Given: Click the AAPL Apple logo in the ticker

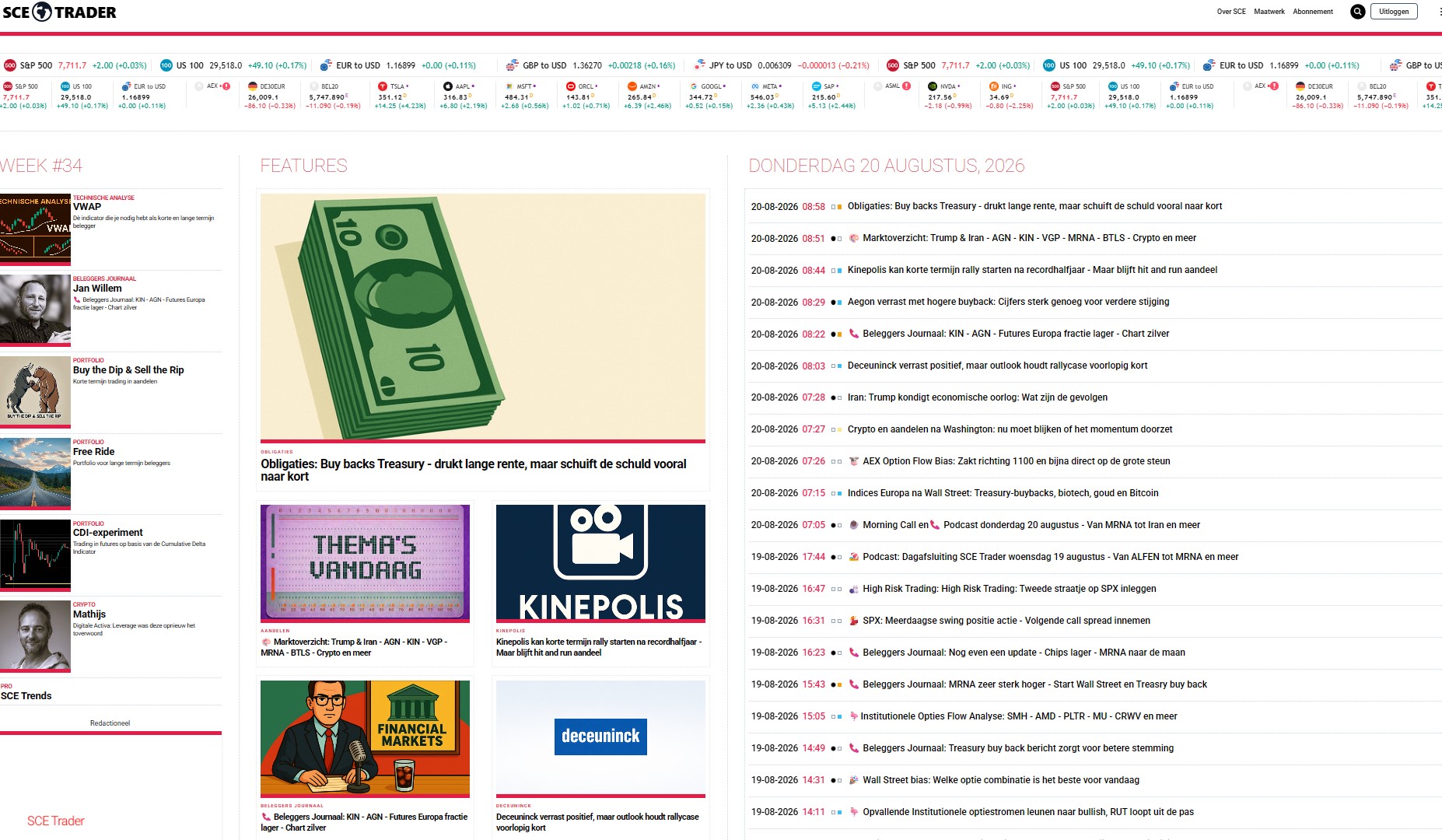Looking at the screenshot, I should pyautogui.click(x=447, y=86).
